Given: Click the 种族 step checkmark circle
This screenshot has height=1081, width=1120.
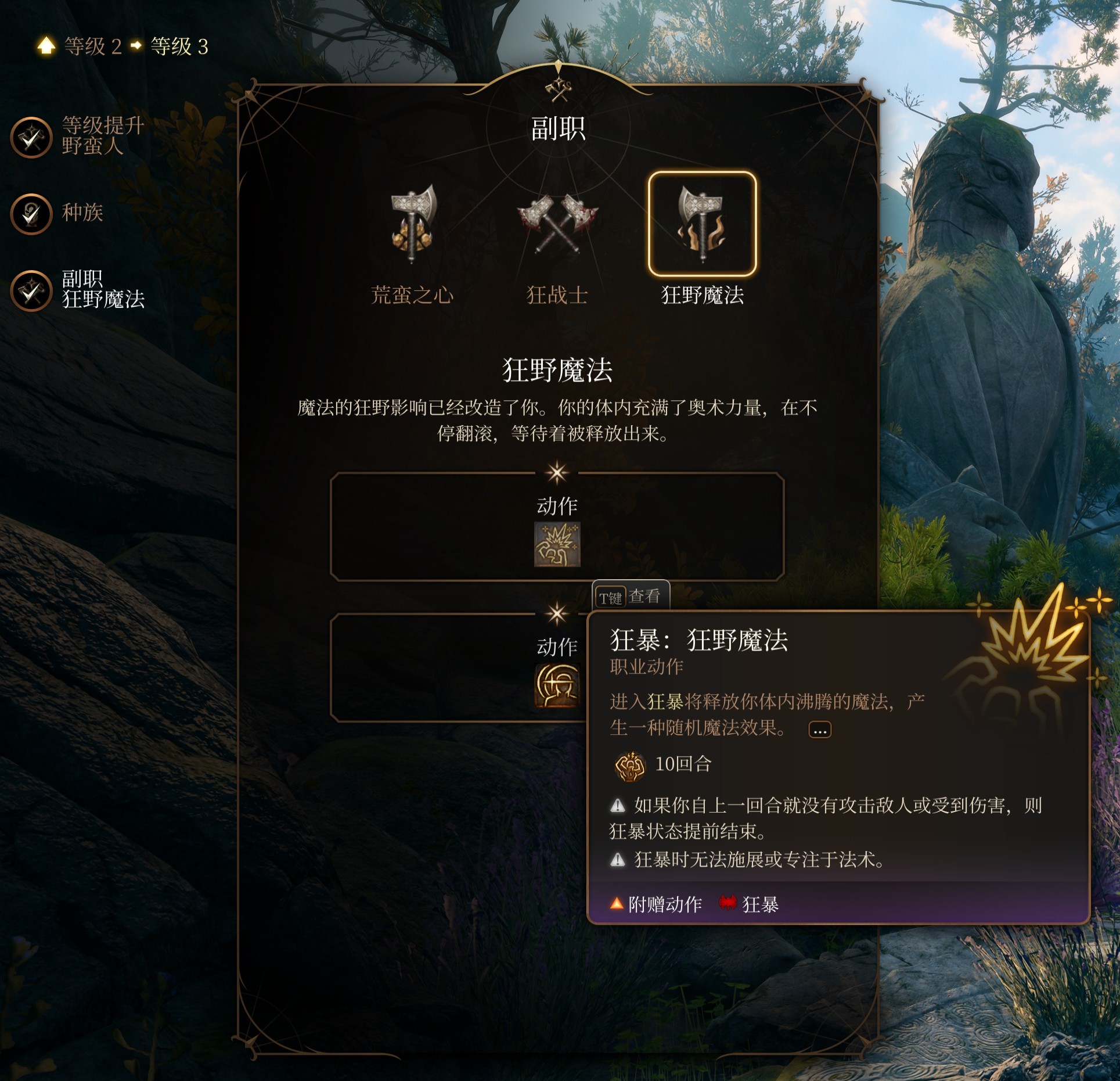Looking at the screenshot, I should click(31, 214).
